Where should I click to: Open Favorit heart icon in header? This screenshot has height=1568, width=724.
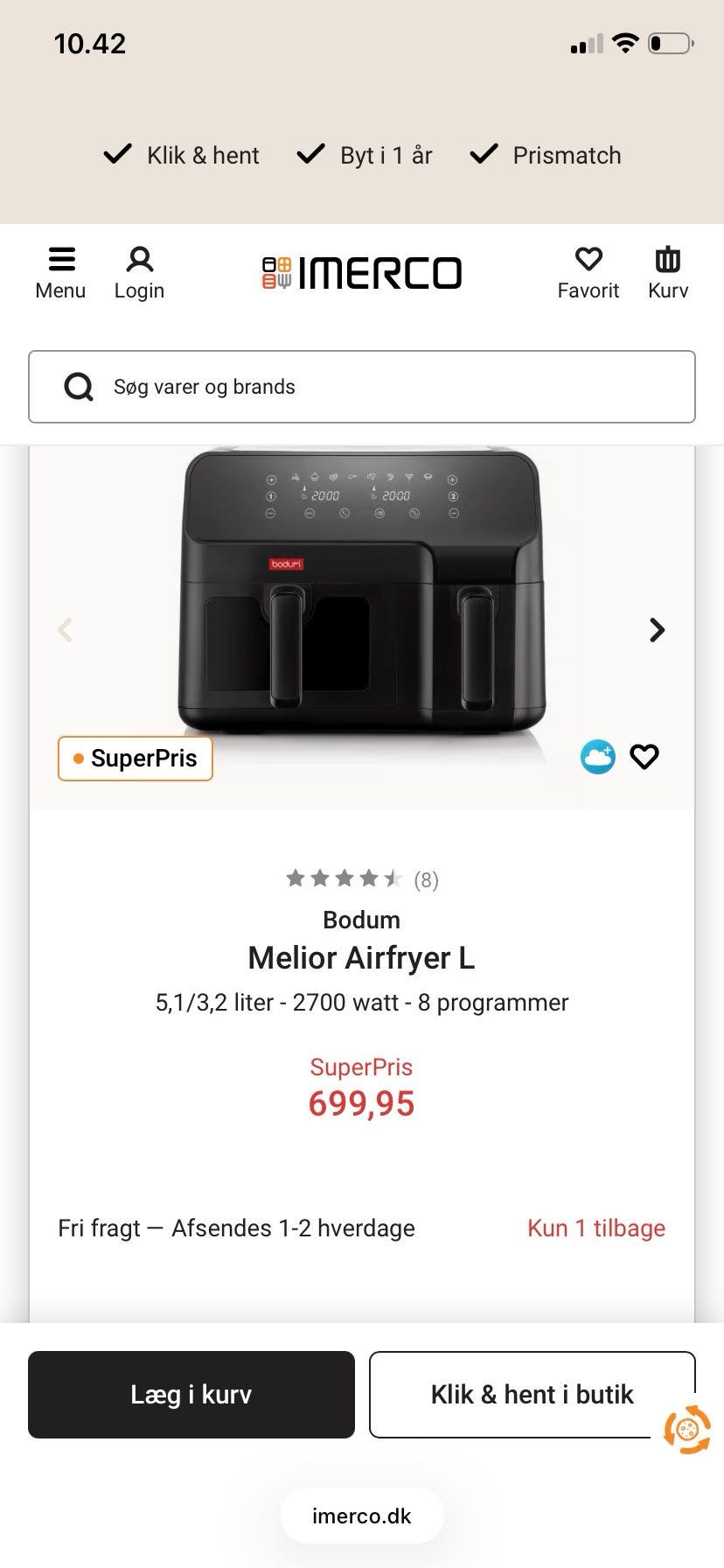pos(588,261)
